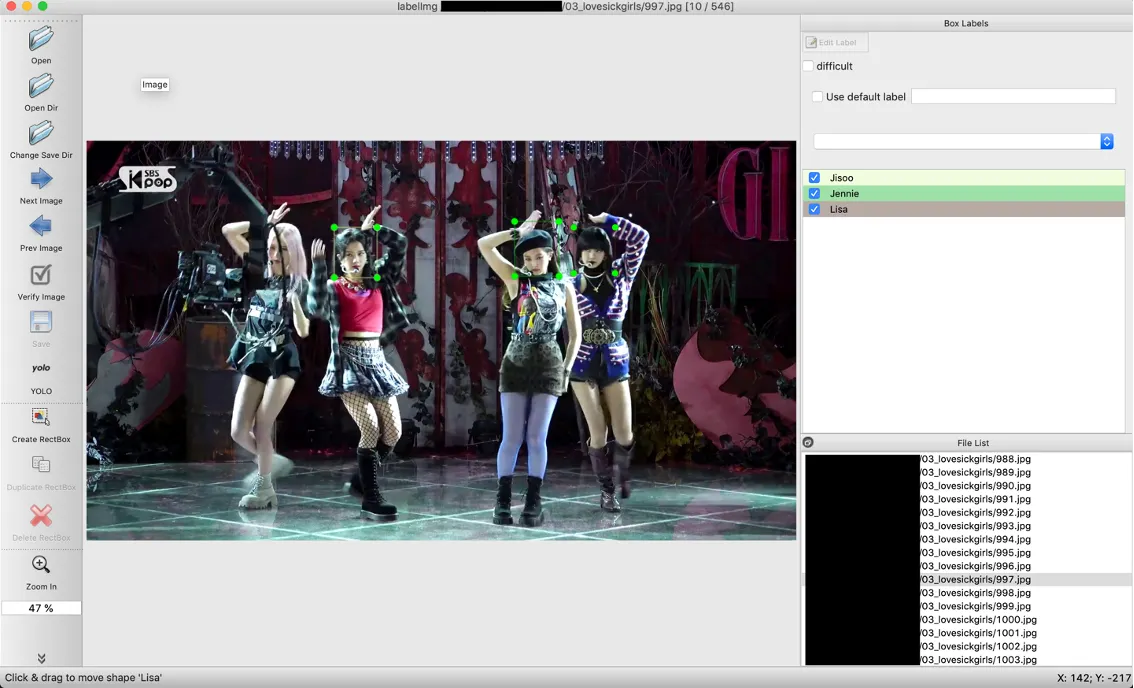The image size is (1134, 688).
Task: Click the default label text field
Action: 1013,97
